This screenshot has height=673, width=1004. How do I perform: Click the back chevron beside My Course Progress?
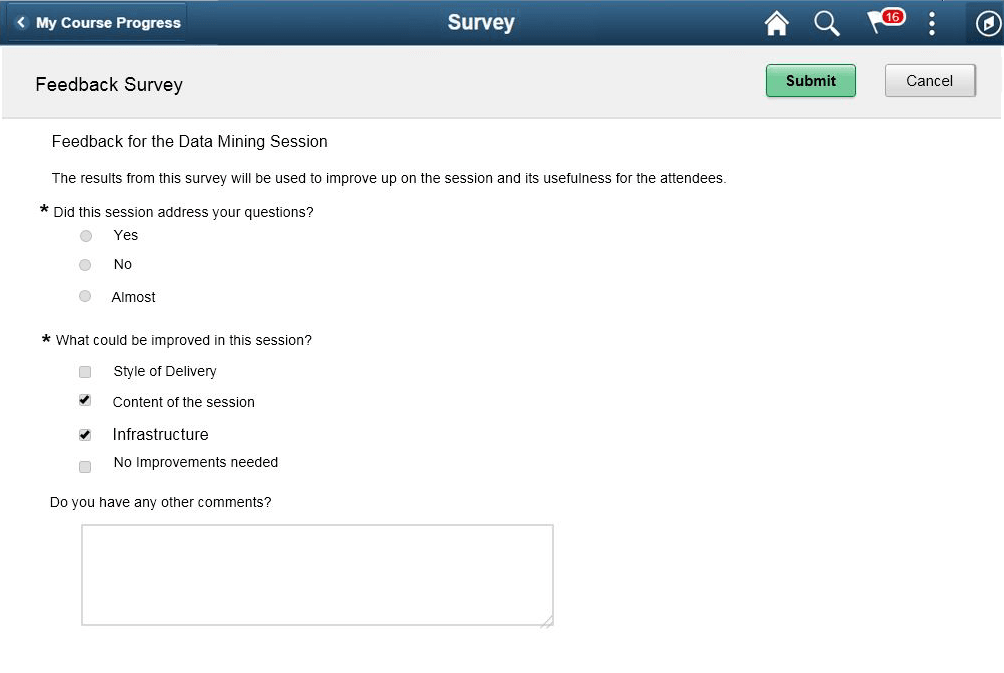[20, 21]
